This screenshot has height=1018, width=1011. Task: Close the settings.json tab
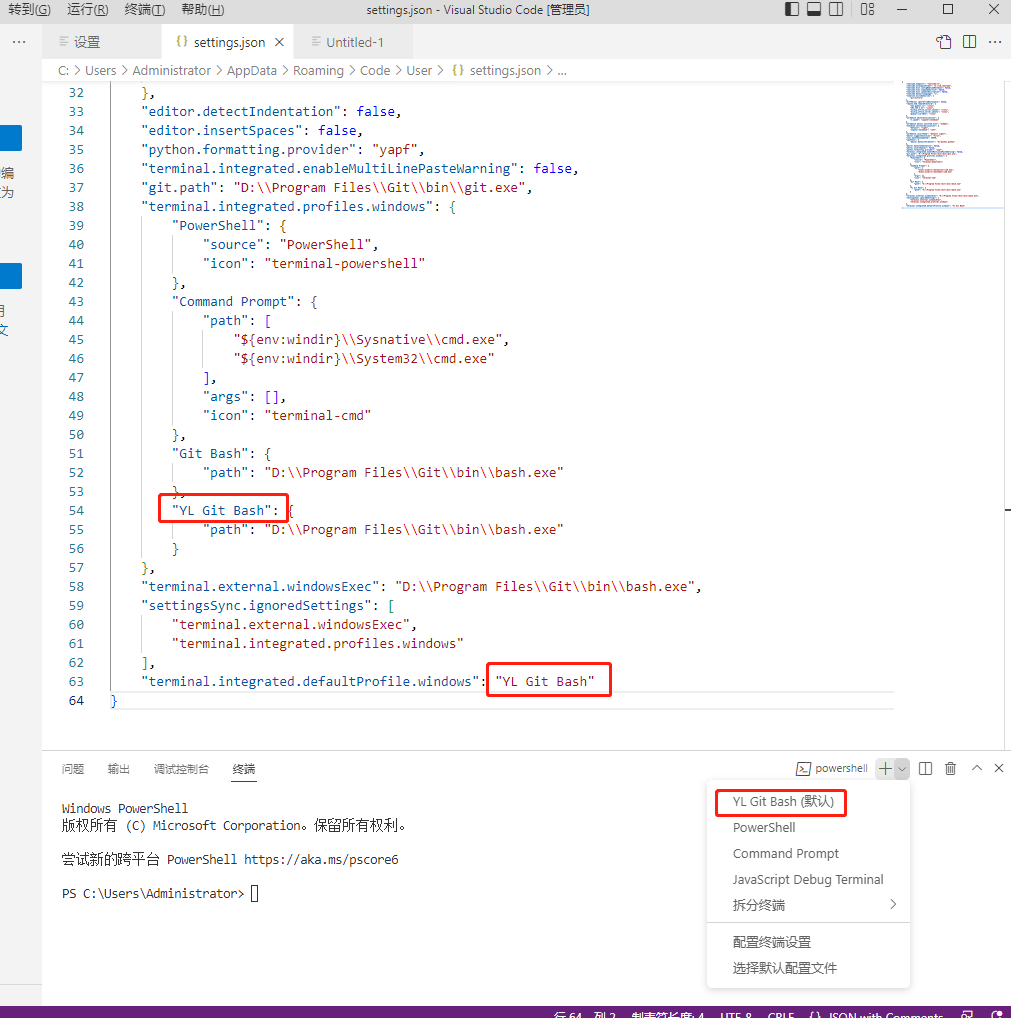279,42
